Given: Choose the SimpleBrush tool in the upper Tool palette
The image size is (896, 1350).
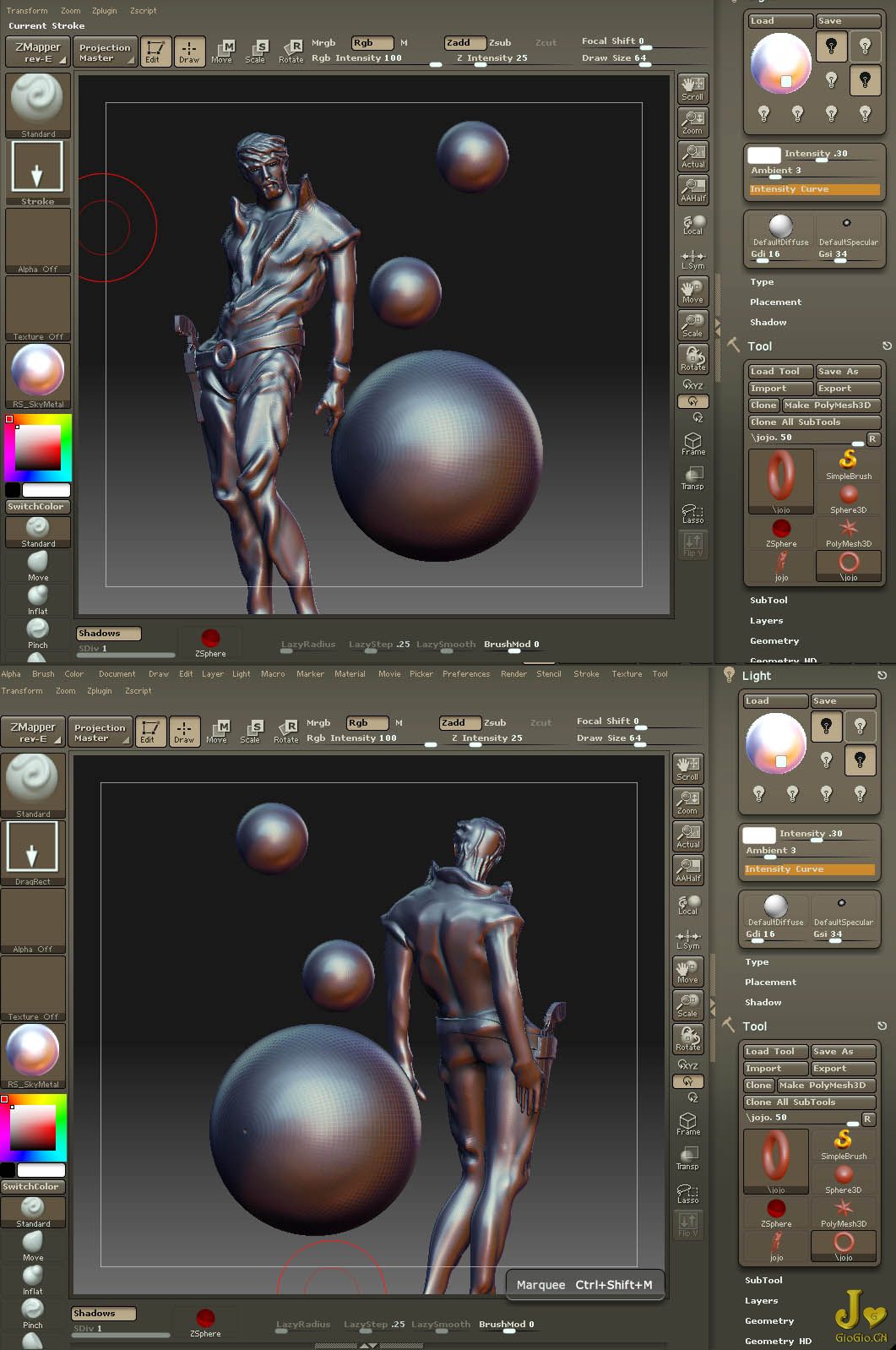Looking at the screenshot, I should [x=849, y=464].
